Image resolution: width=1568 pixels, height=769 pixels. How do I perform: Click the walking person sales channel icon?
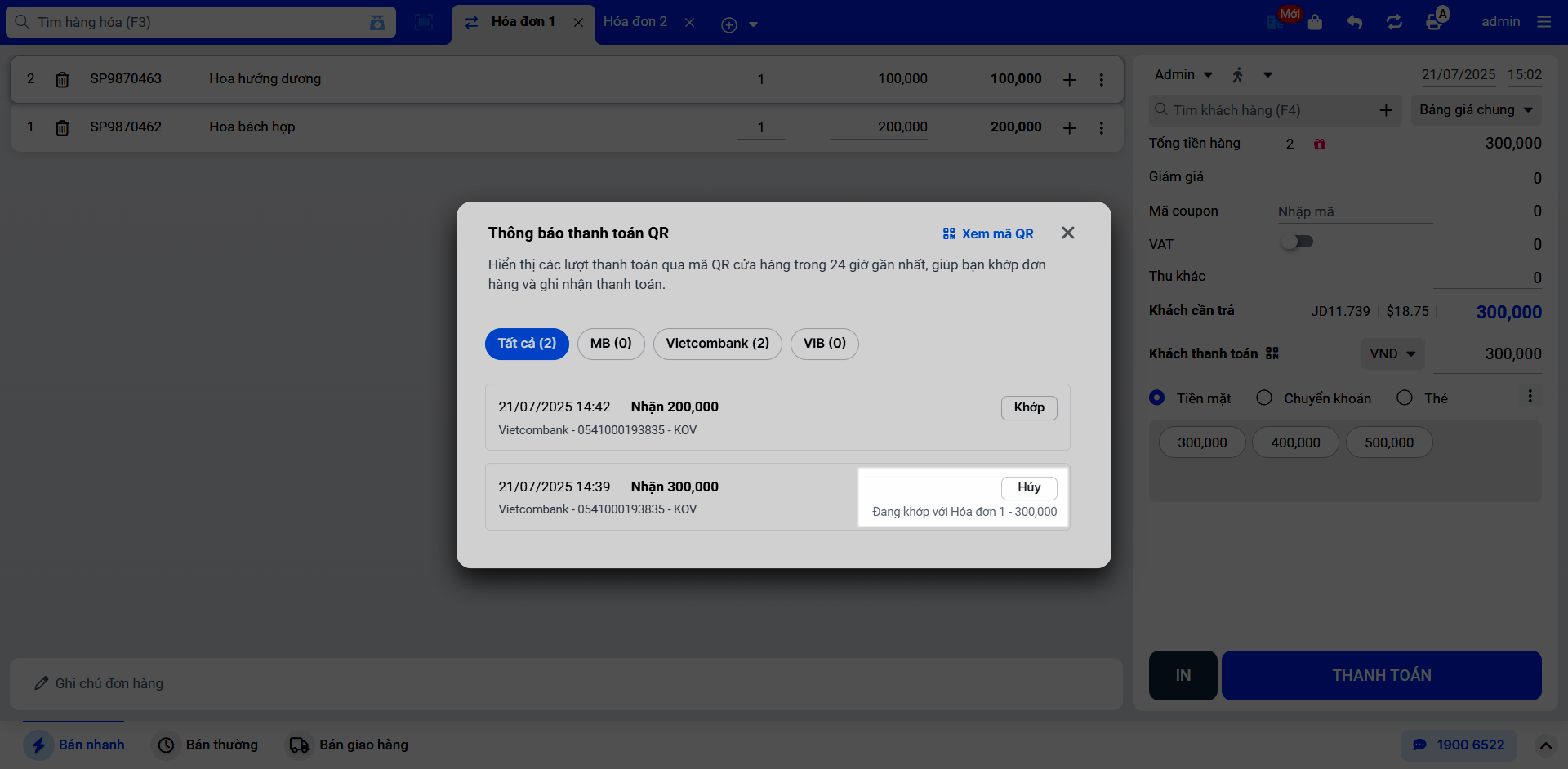1238,75
